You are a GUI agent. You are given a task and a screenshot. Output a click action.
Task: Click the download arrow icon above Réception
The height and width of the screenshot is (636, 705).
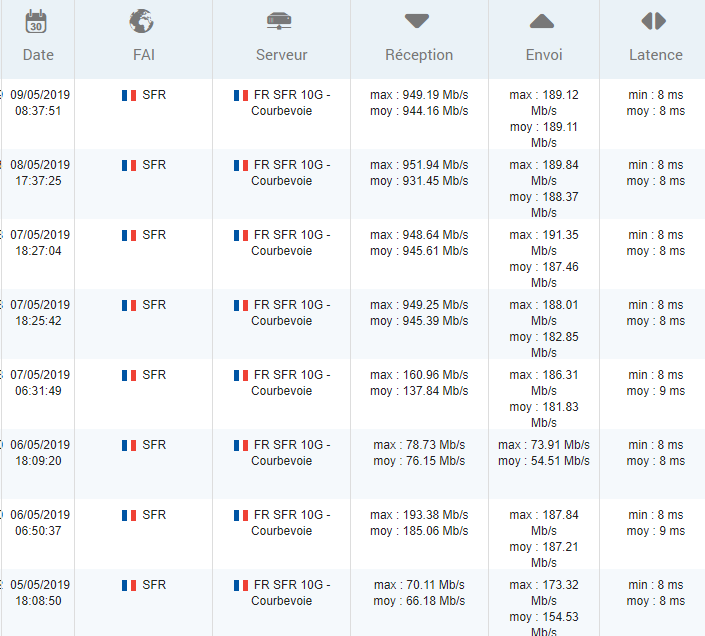(x=418, y=21)
